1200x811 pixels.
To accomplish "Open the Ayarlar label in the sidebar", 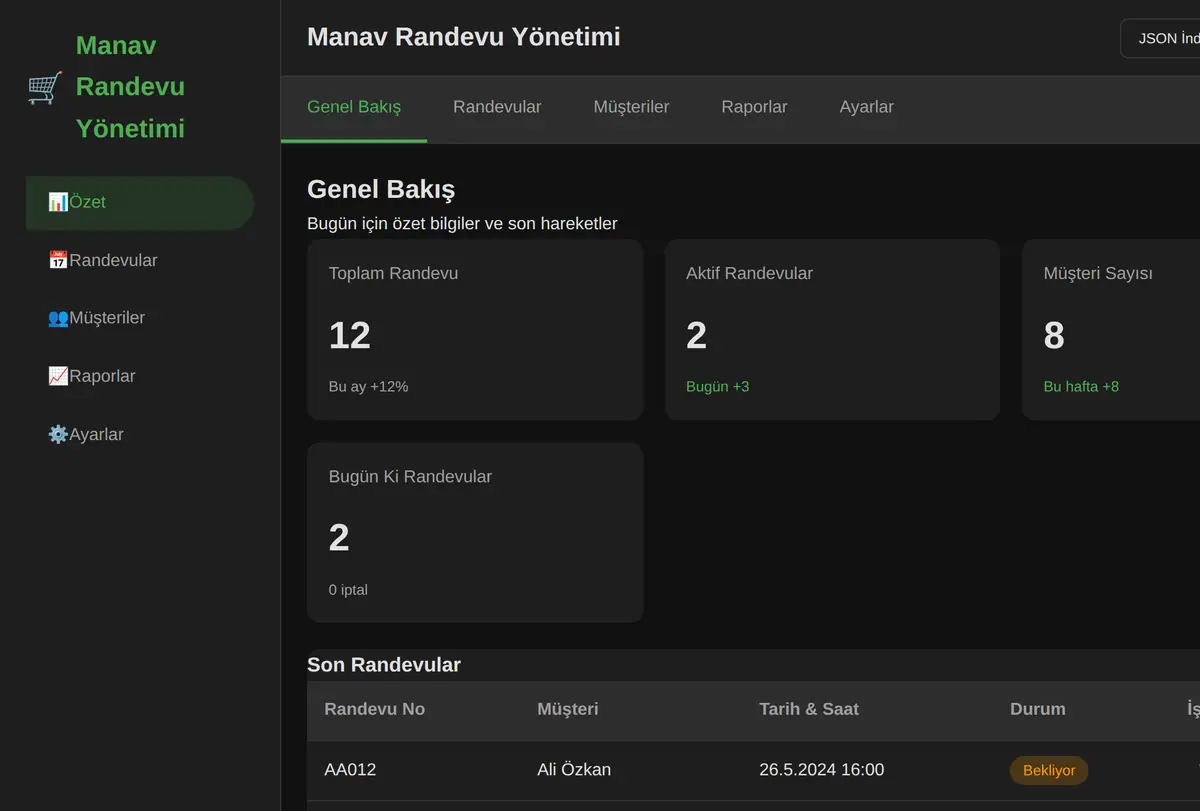I will tap(96, 434).
